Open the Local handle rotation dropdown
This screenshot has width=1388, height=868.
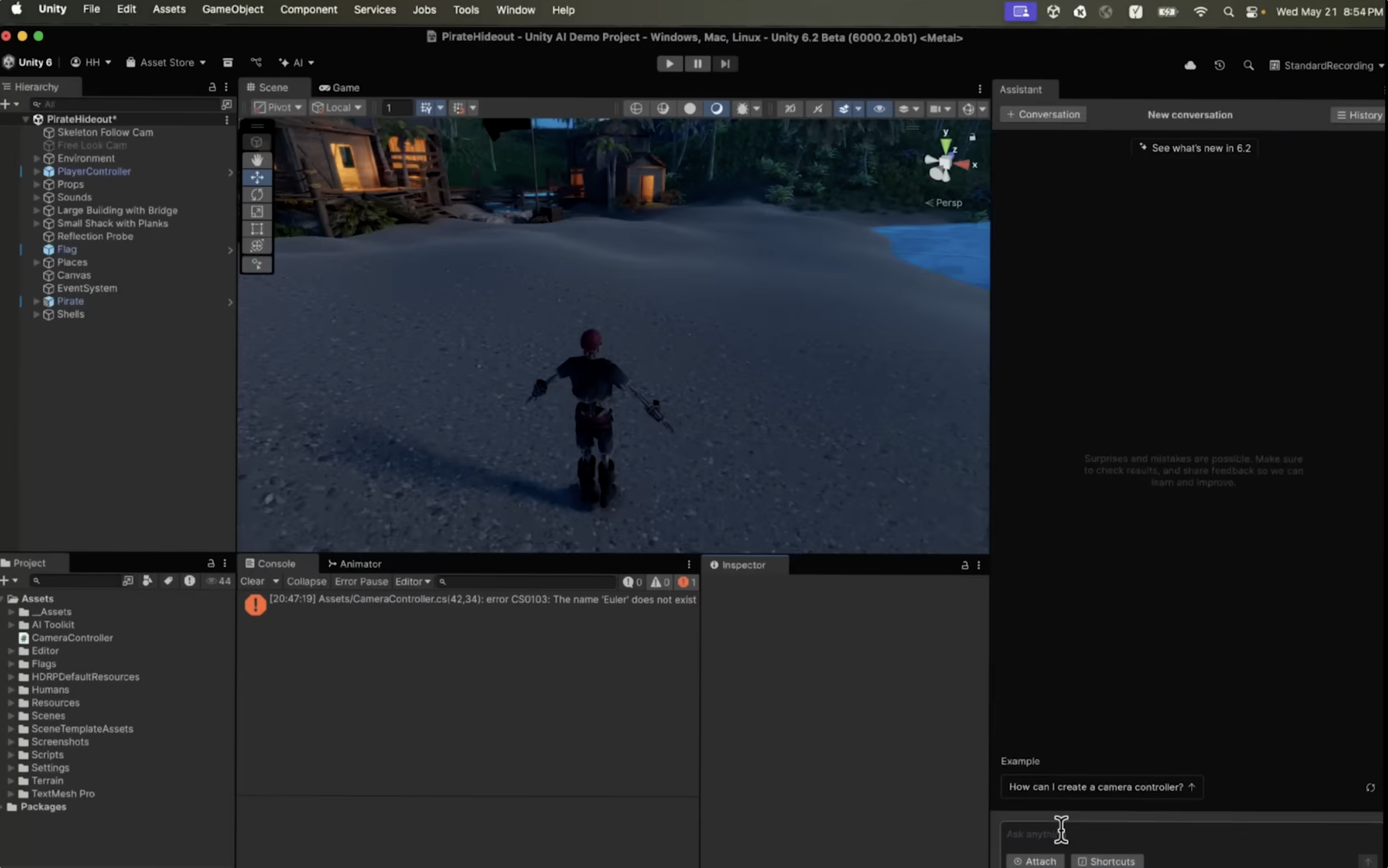(337, 107)
